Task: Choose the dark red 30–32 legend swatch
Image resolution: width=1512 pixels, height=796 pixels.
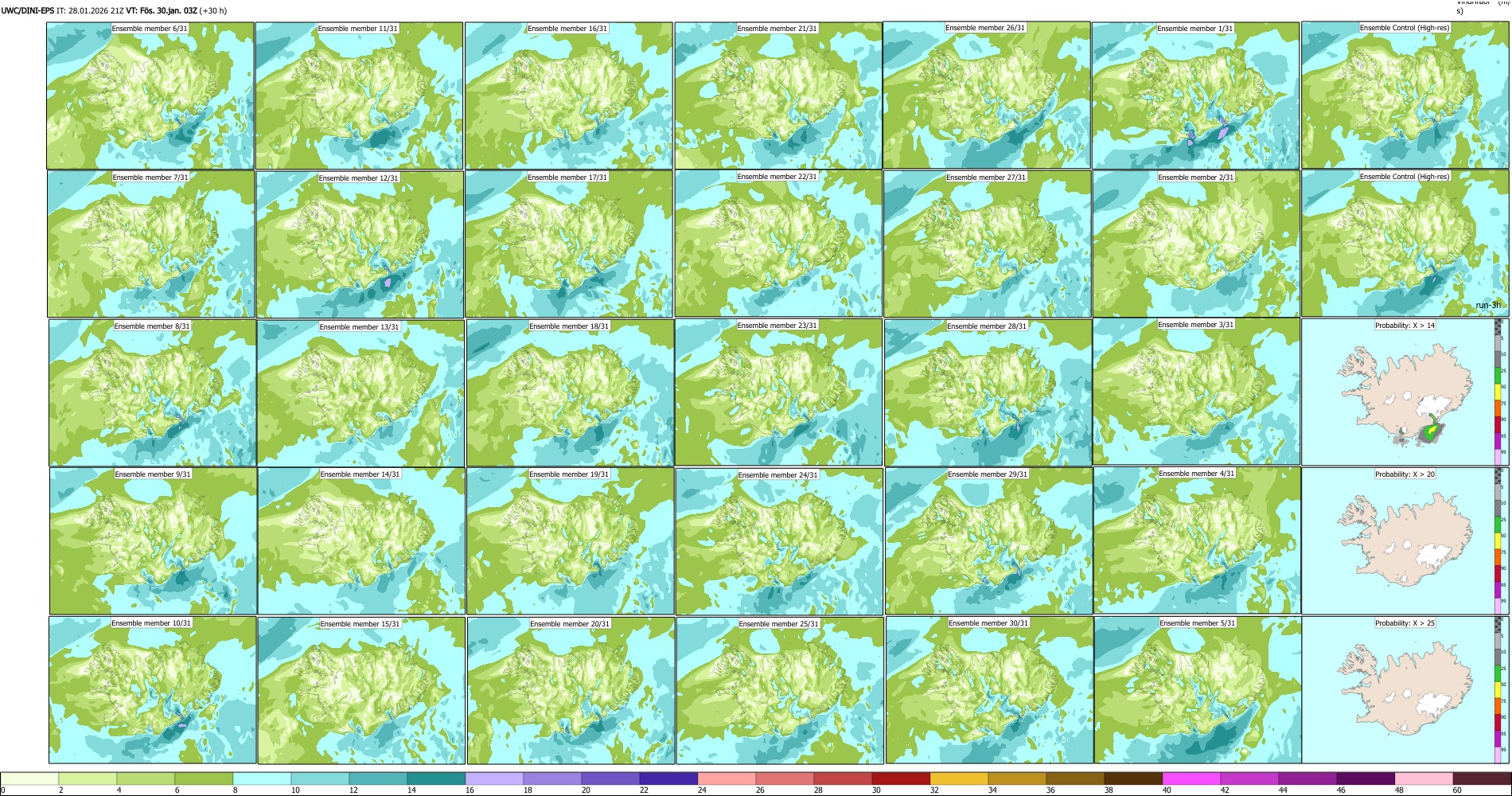Action: 901,778
